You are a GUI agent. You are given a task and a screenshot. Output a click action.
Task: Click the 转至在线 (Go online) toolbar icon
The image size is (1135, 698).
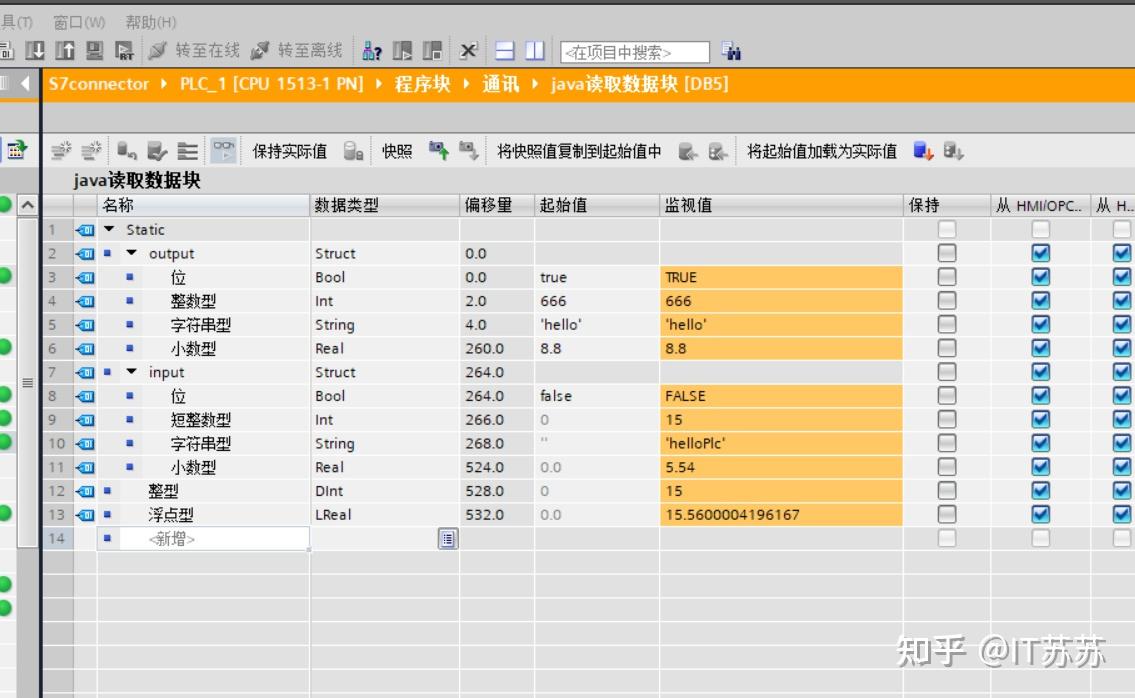[x=158, y=50]
